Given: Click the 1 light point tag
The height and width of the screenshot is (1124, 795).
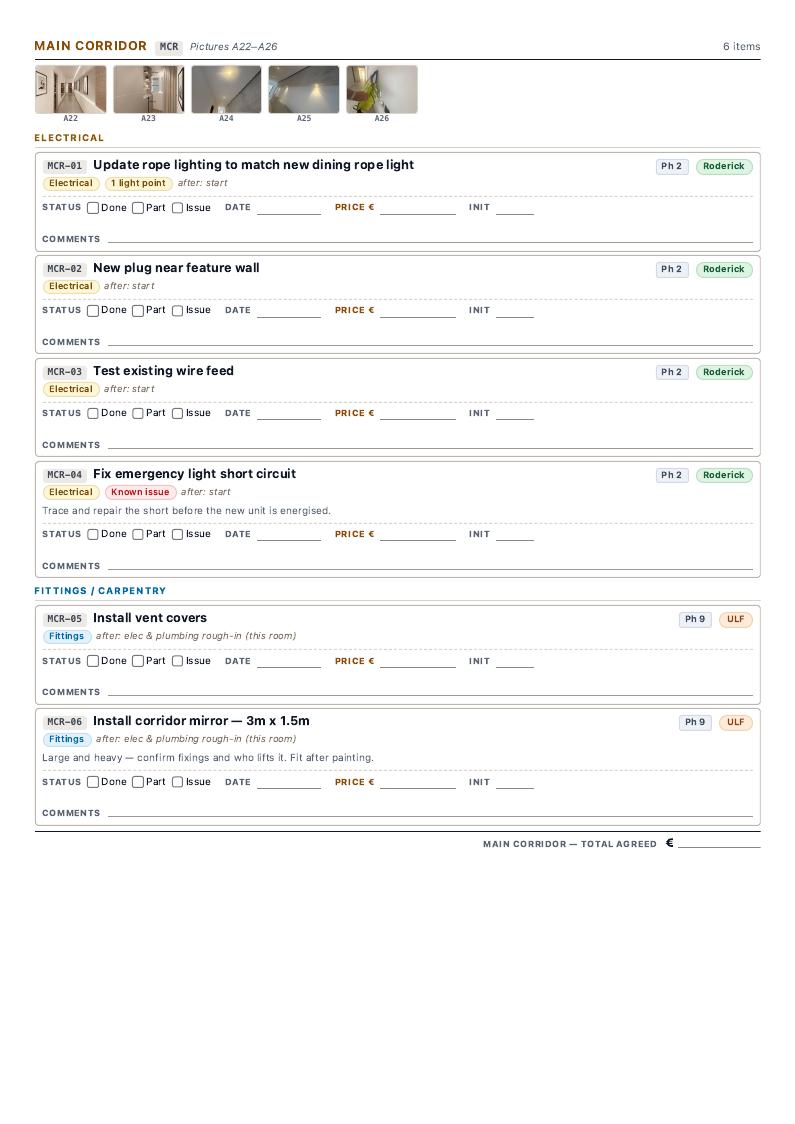Looking at the screenshot, I should (x=138, y=183).
